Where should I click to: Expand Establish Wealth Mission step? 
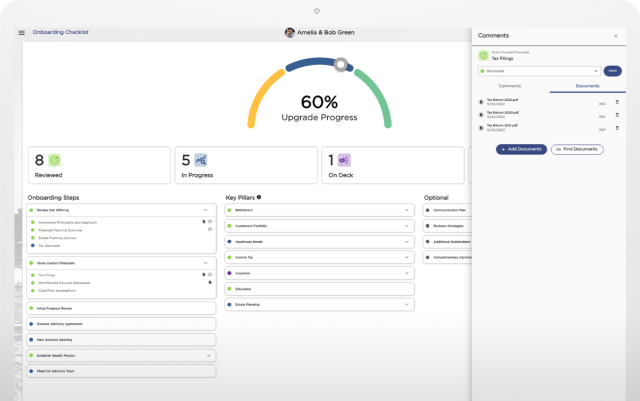coord(209,356)
